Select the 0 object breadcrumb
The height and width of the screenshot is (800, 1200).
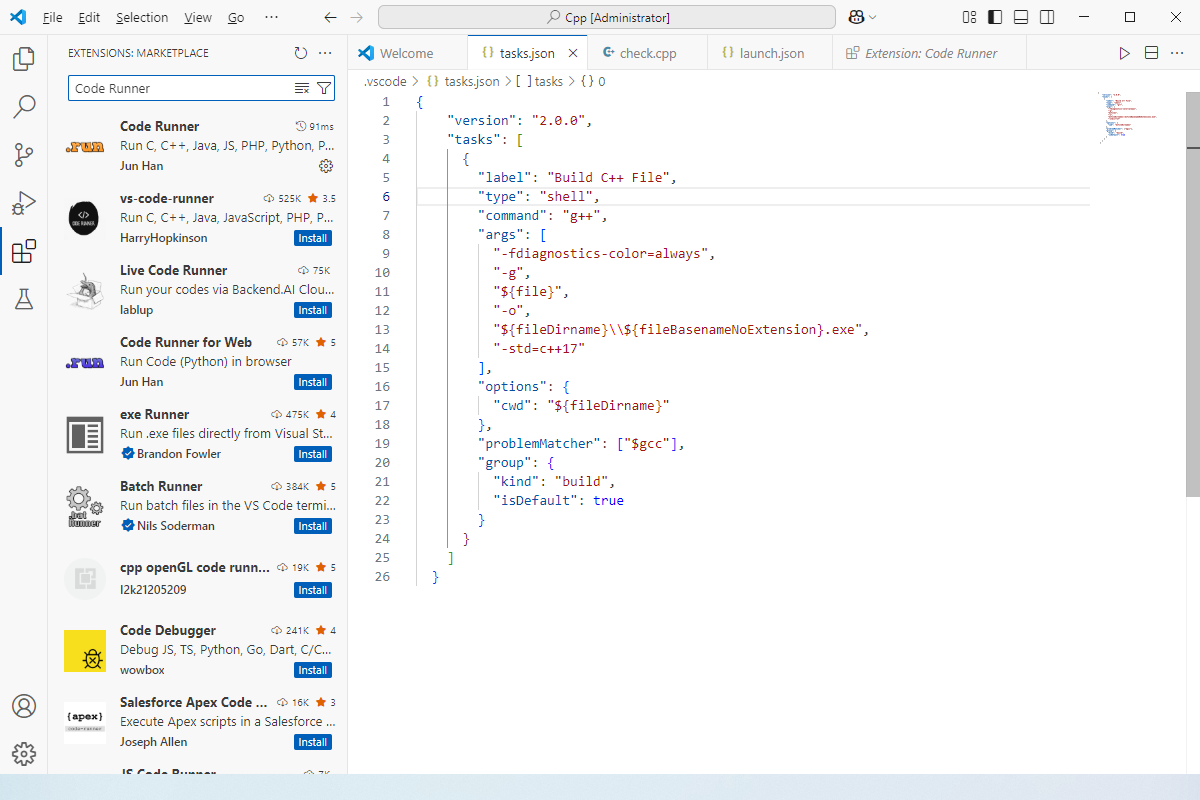pyautogui.click(x=593, y=82)
